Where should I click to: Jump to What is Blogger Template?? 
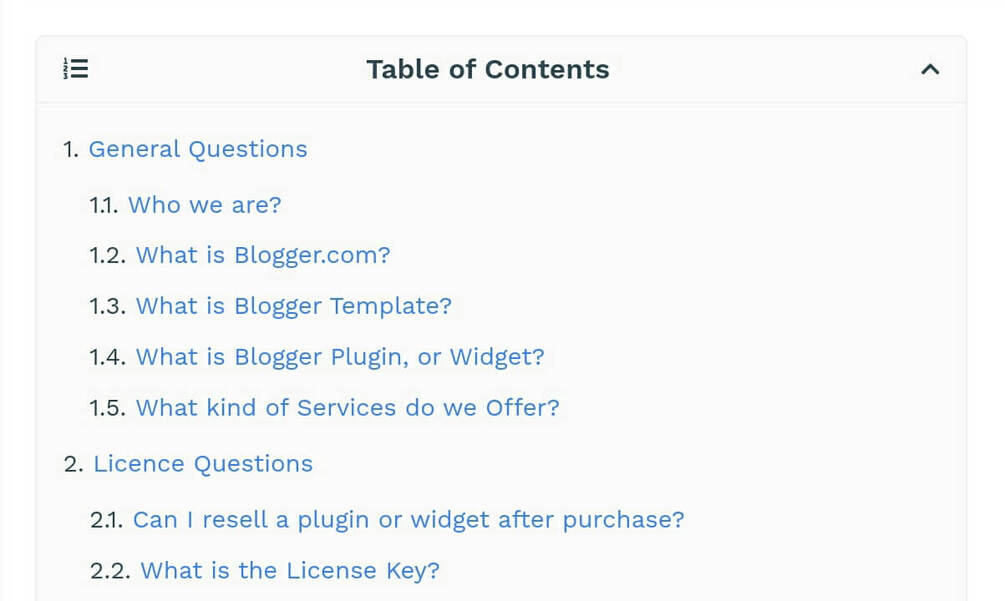point(293,306)
